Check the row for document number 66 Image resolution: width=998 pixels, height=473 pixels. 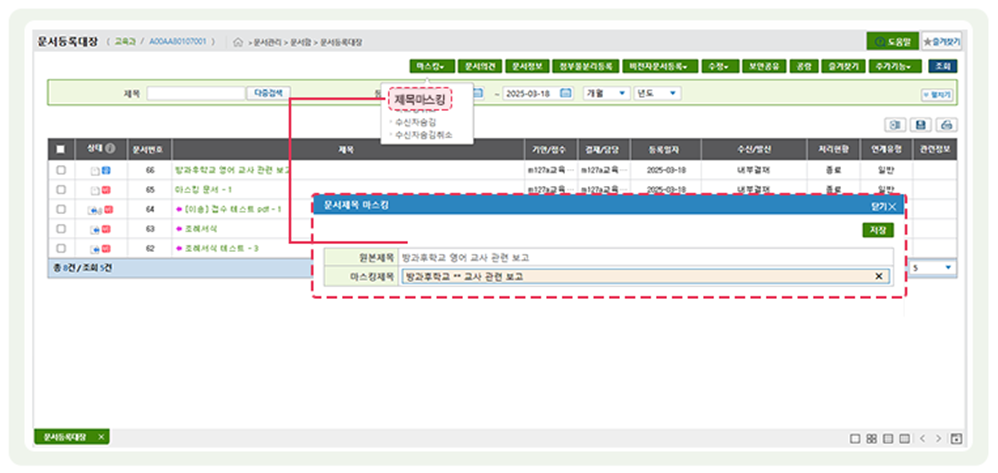[x=61, y=171]
